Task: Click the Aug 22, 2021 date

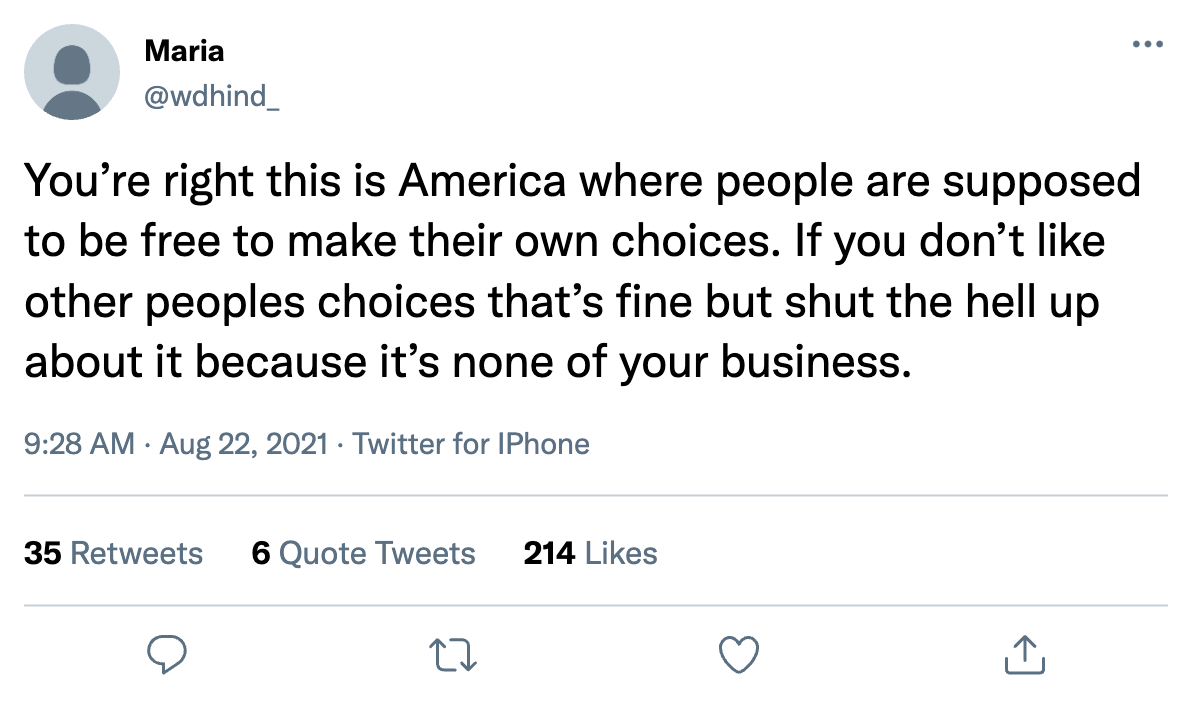Action: point(241,443)
